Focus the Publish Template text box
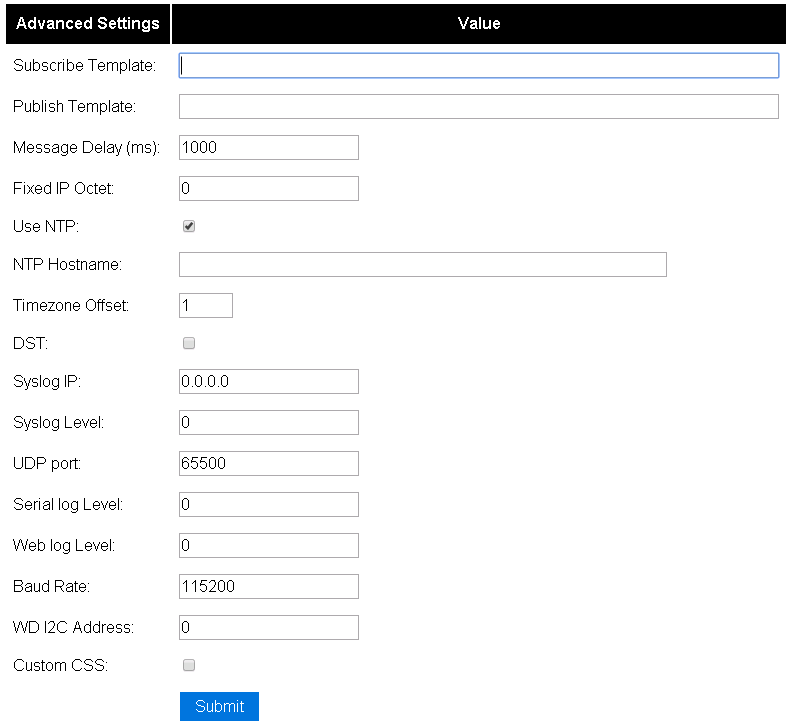The height and width of the screenshot is (728, 792). click(479, 107)
